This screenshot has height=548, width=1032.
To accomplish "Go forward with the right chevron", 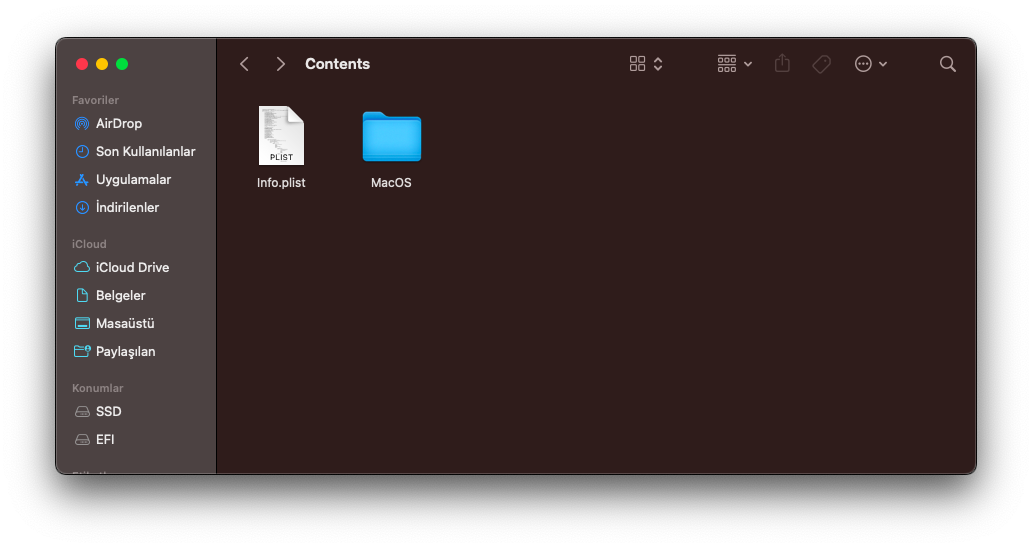I will (x=280, y=64).
